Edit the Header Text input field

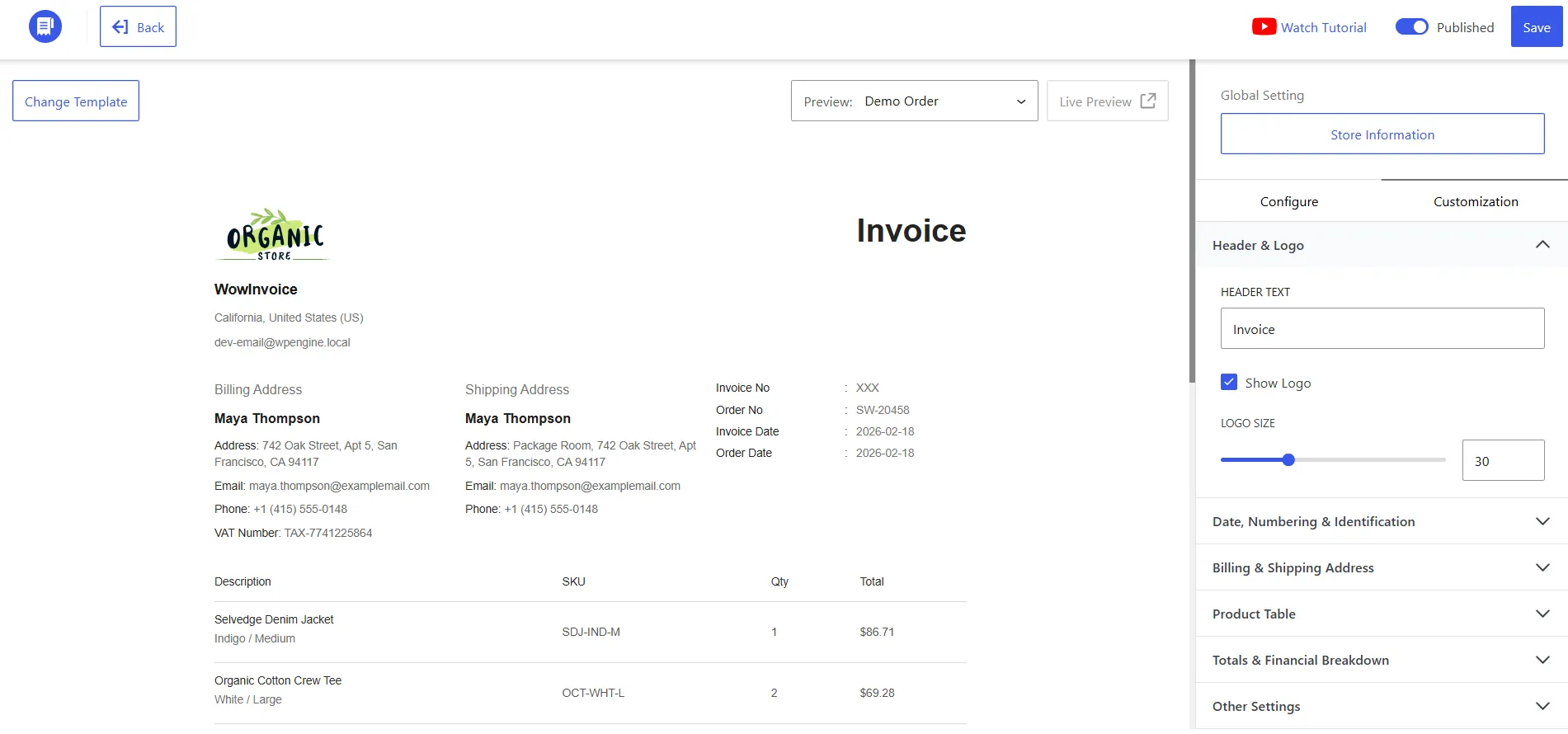coord(1382,328)
